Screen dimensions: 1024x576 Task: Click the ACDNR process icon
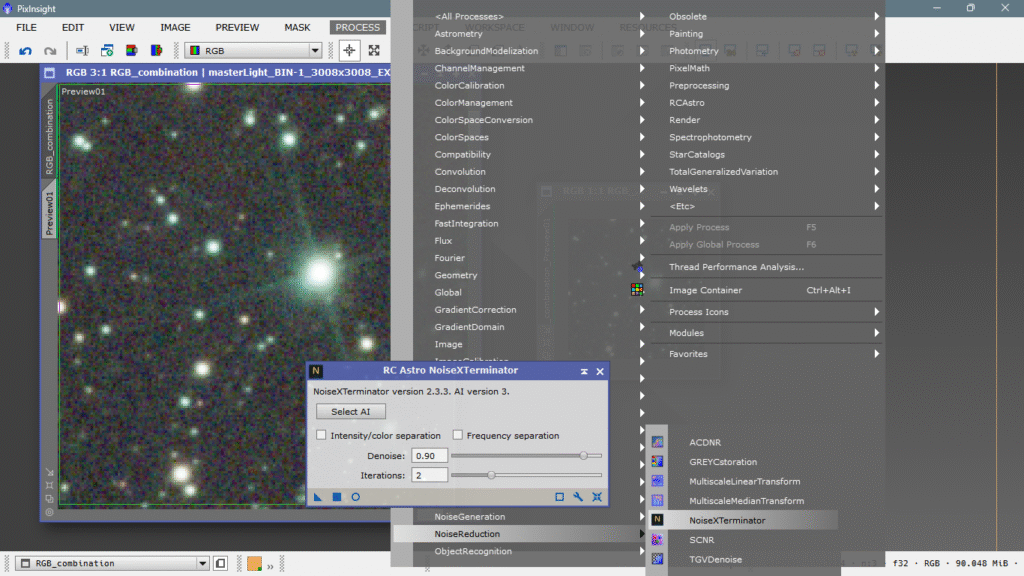658,442
